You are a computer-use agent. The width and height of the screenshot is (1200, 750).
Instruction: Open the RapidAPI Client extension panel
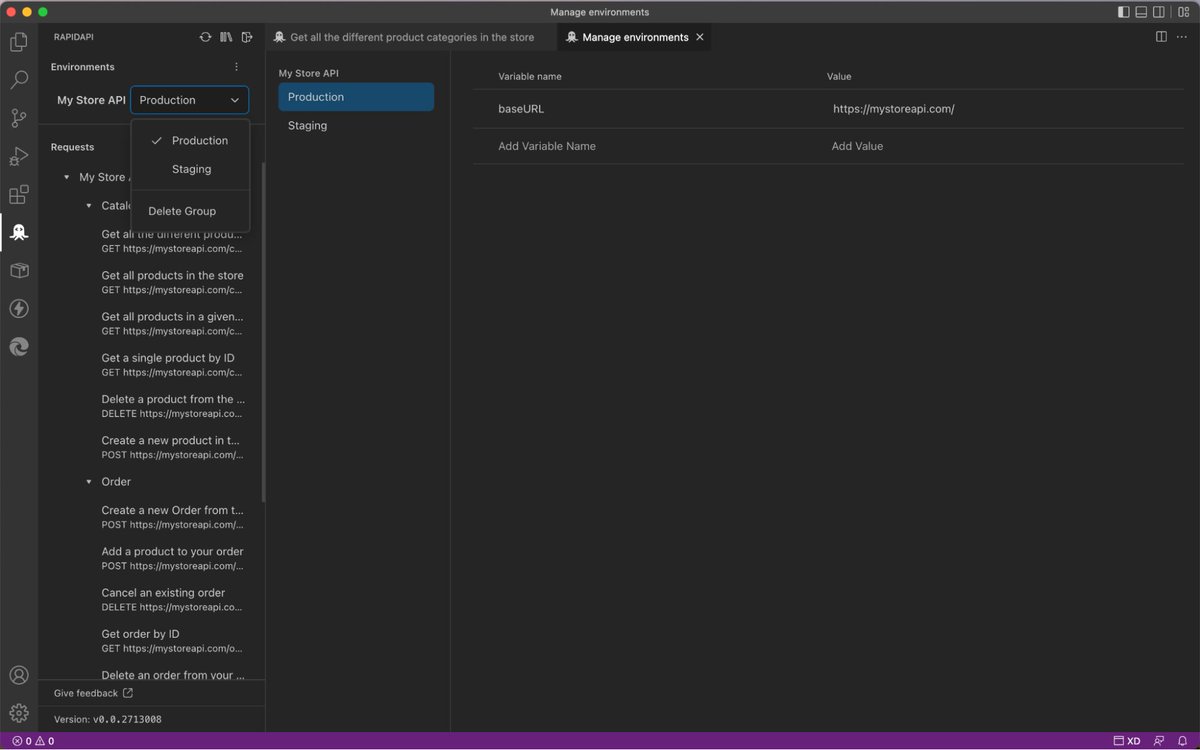point(18,232)
